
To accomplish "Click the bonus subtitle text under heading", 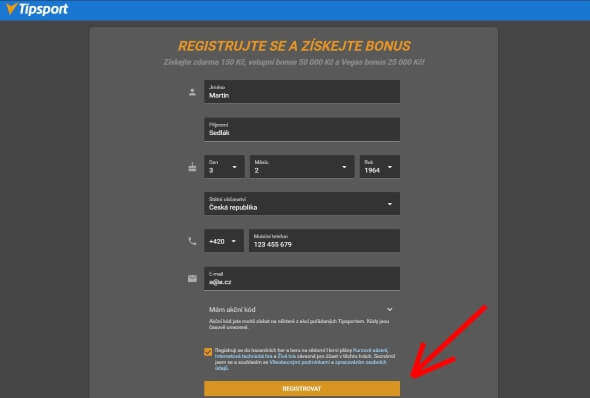I will (x=294, y=62).
